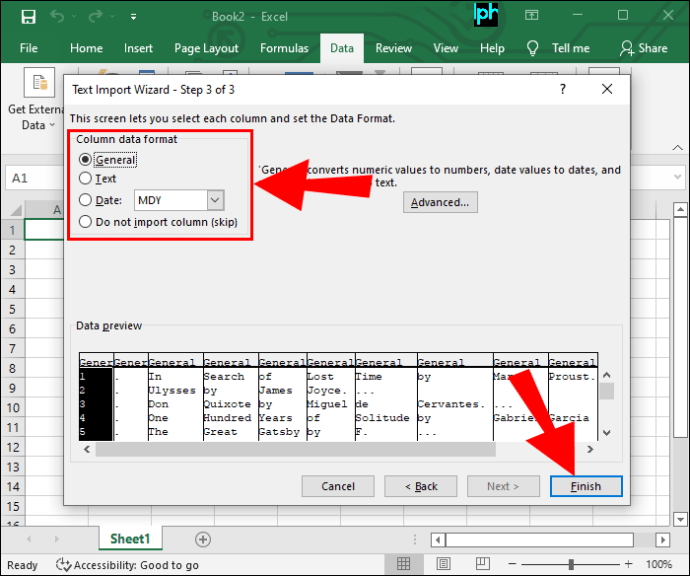
Task: Click the Undo arrow icon
Action: 57,17
